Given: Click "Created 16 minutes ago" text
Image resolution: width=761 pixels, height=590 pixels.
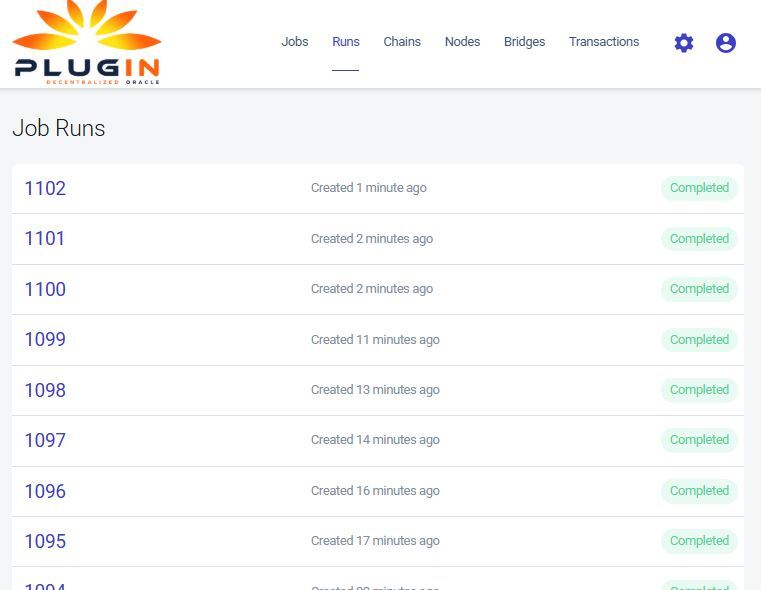Looking at the screenshot, I should pos(375,491).
